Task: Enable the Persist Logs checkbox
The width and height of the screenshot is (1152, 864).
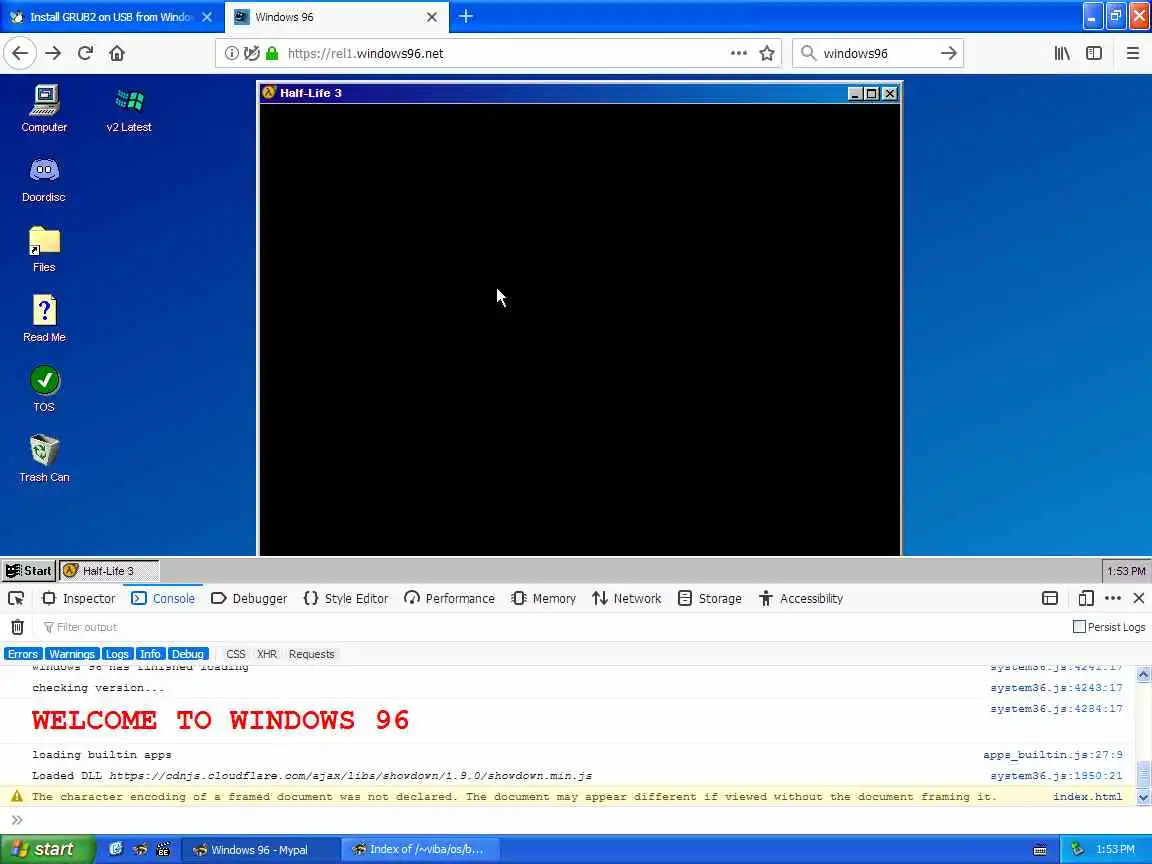Action: (1079, 627)
